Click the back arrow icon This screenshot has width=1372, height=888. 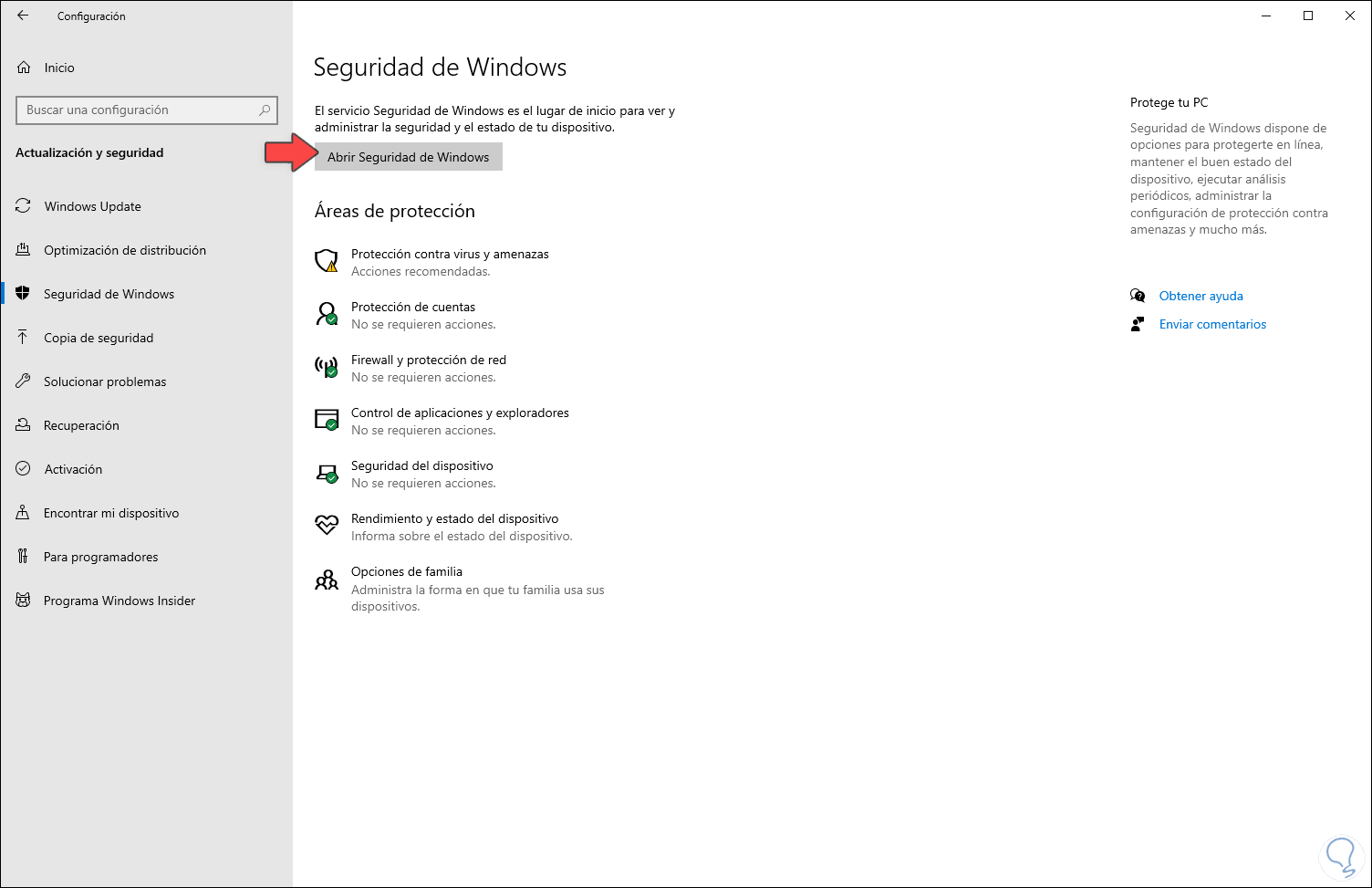click(x=23, y=16)
